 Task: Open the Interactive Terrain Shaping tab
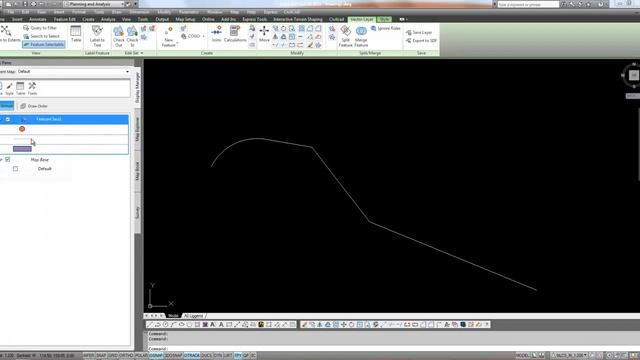(298, 19)
